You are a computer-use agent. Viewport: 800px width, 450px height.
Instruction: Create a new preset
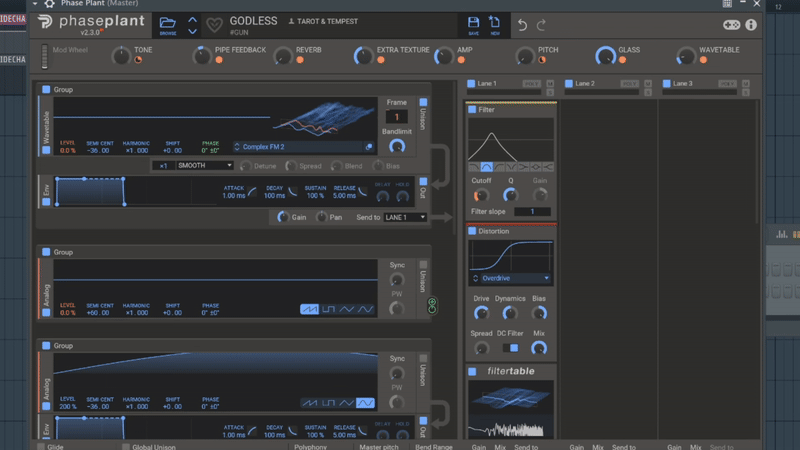pos(494,24)
